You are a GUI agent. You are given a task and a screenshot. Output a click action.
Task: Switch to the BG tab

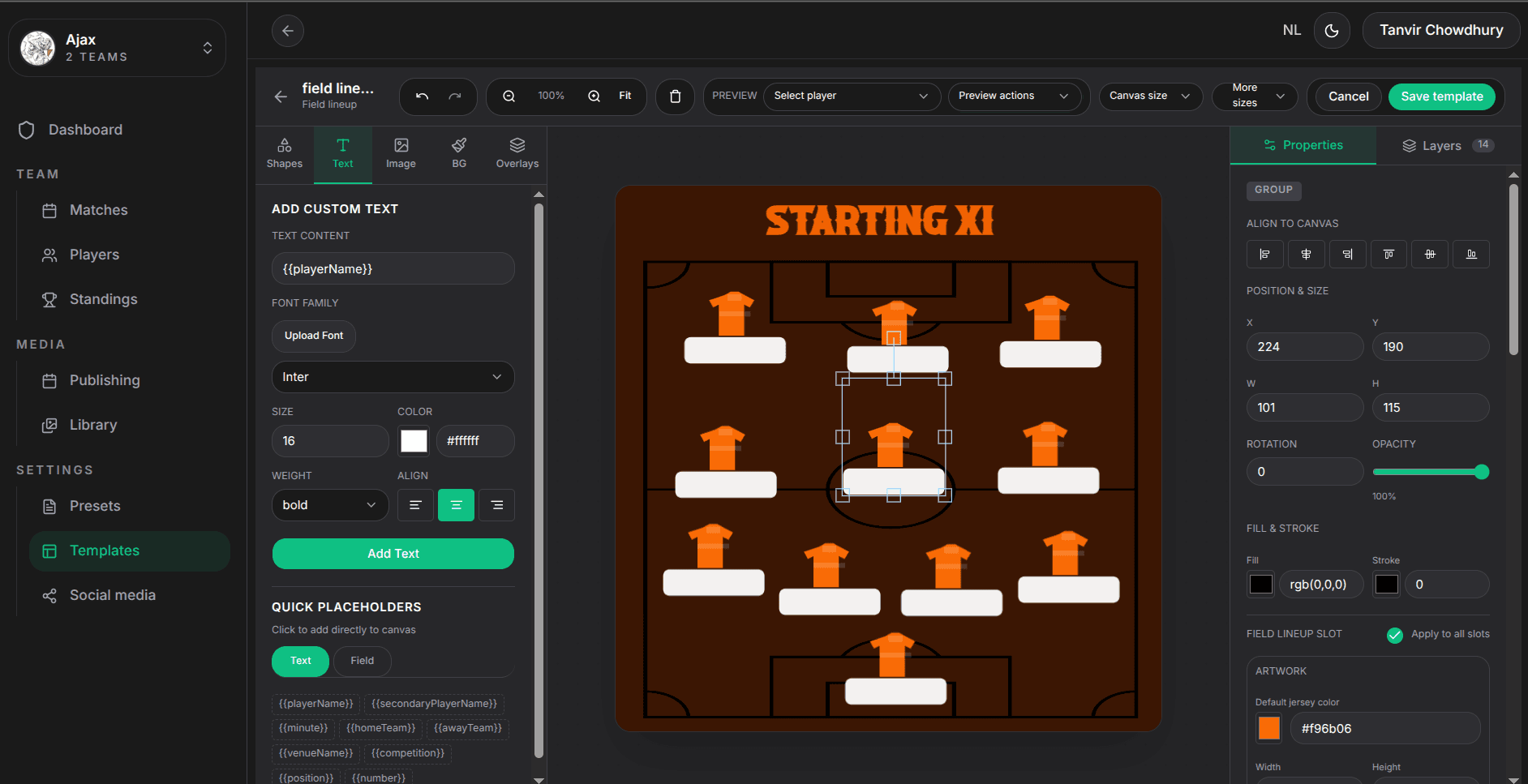click(459, 153)
